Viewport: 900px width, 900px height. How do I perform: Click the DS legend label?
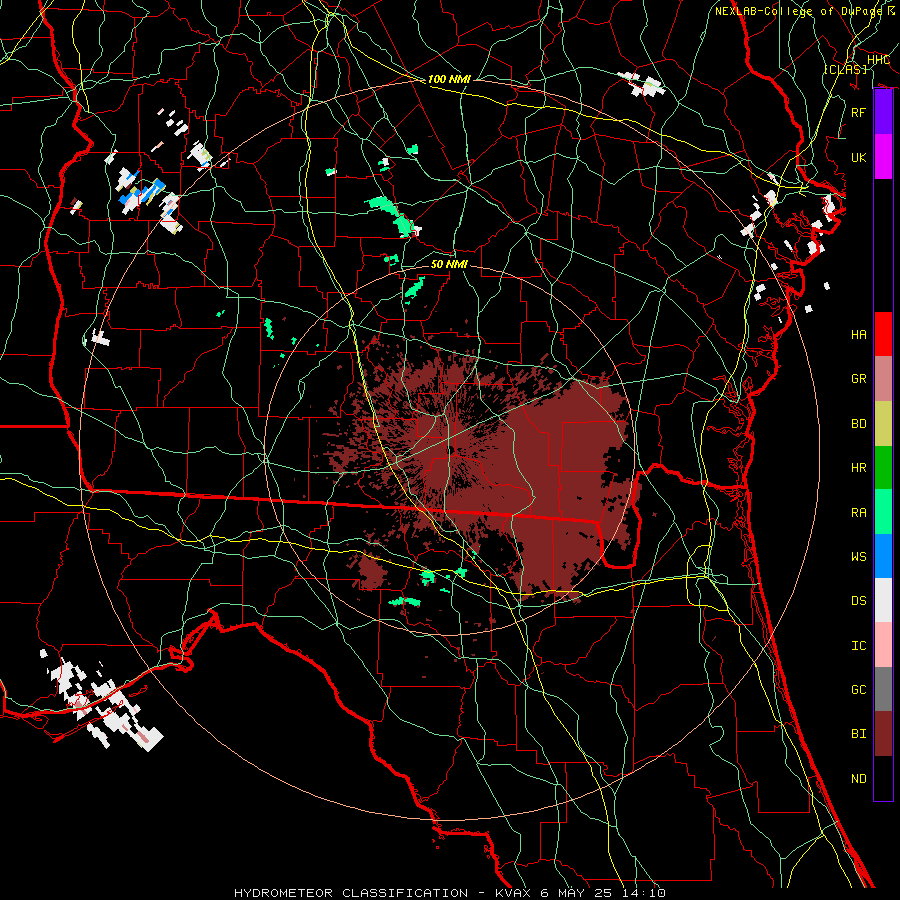pyautogui.click(x=859, y=601)
